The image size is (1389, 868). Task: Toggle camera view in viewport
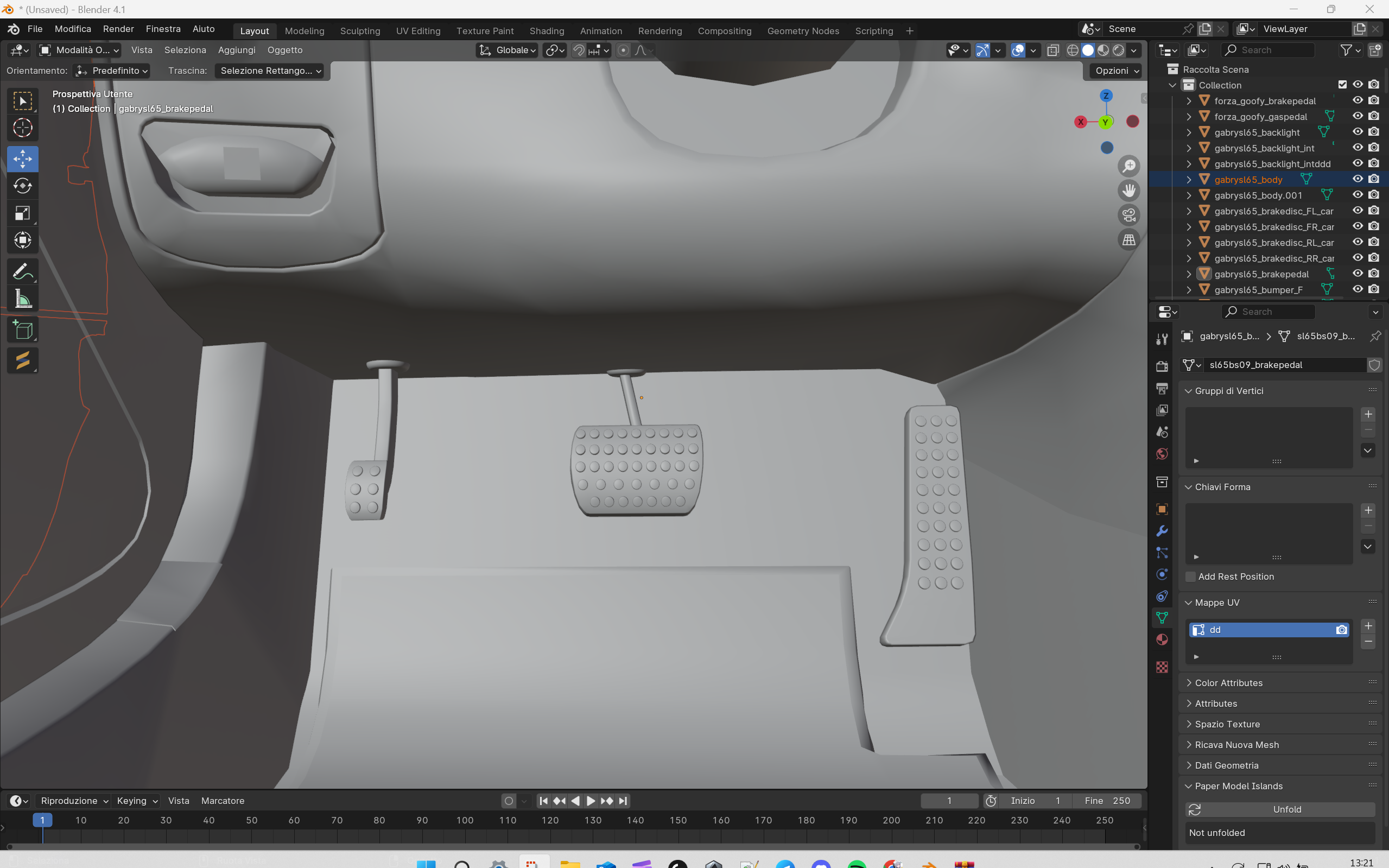pyautogui.click(x=1128, y=216)
